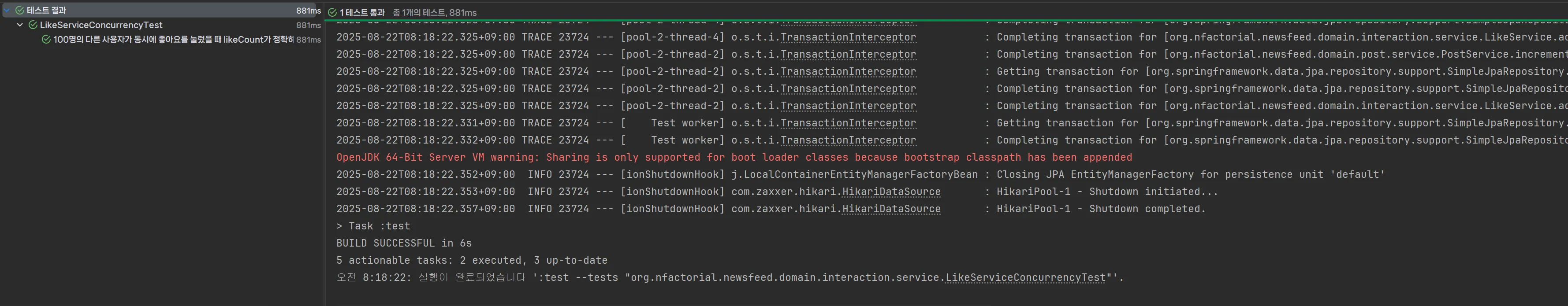Open TransactionInterceptor link on fully visible pool-2-thread-4 line
This screenshot has width=1568, height=306.
[x=848, y=37]
